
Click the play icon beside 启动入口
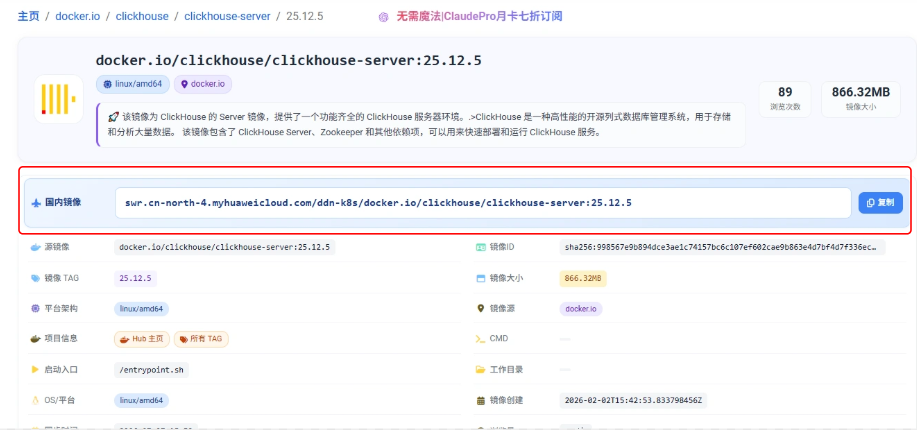point(35,370)
